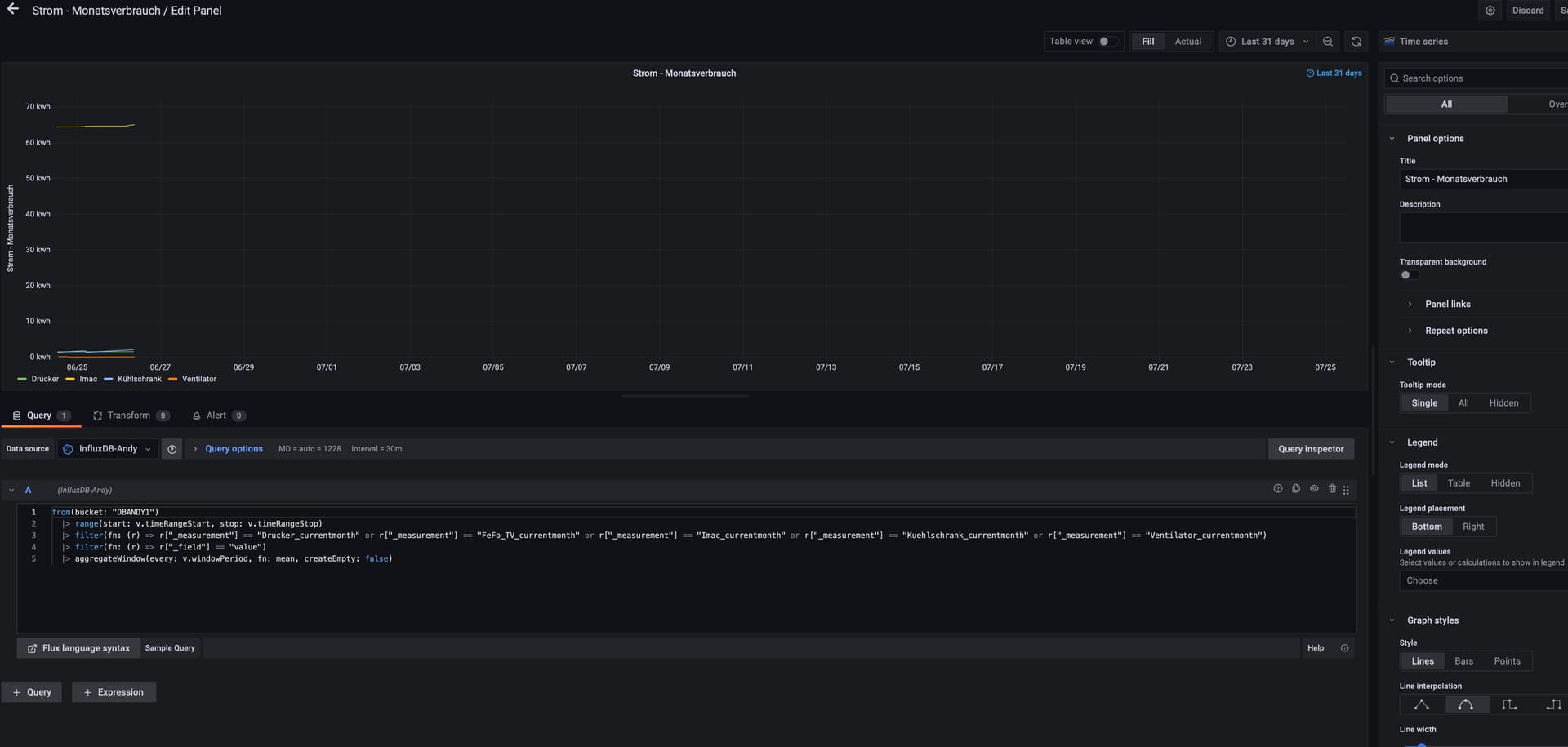Switch to the Query tab
1568x747 pixels.
coord(40,416)
